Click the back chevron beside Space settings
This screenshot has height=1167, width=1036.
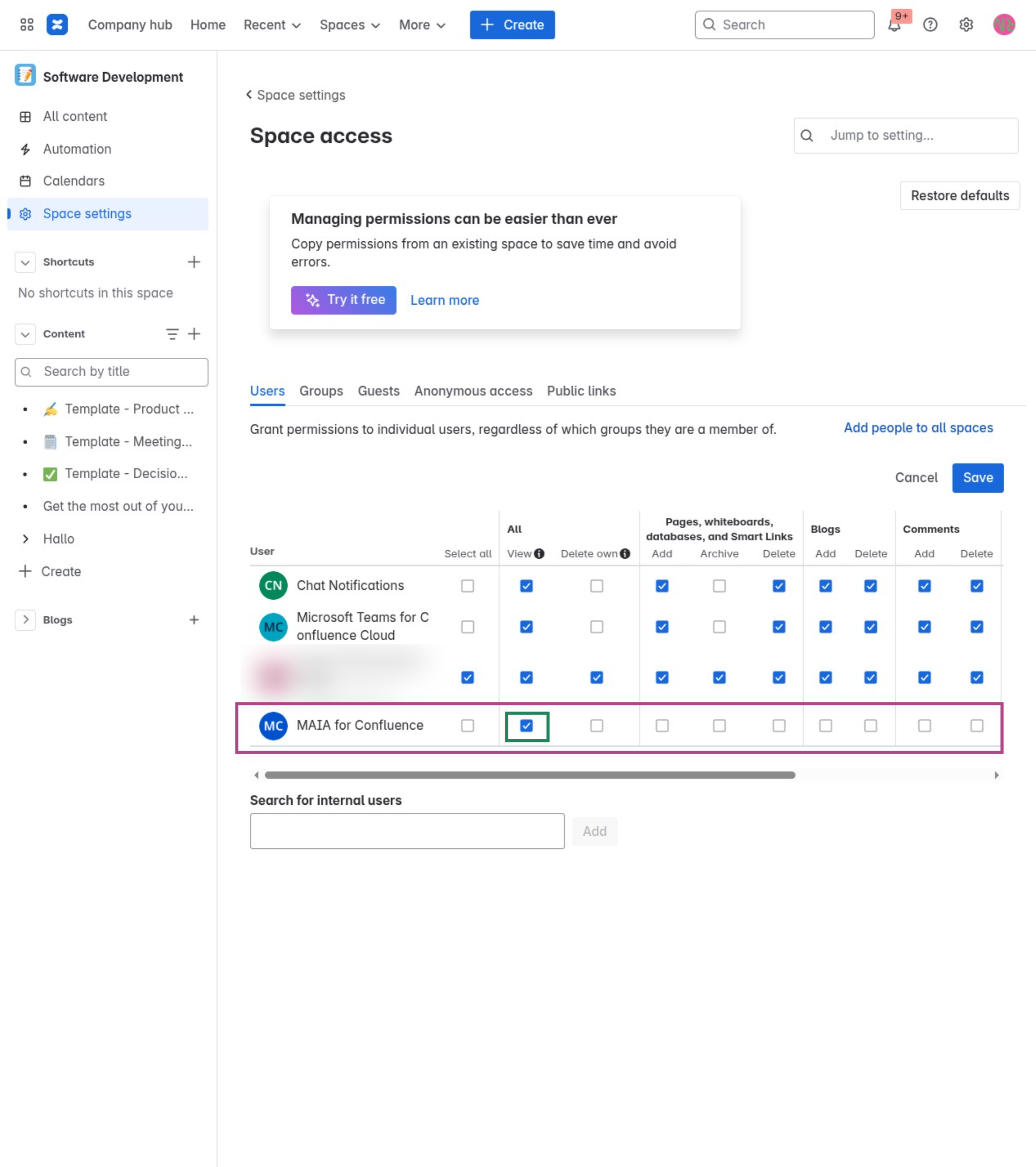pyautogui.click(x=249, y=94)
